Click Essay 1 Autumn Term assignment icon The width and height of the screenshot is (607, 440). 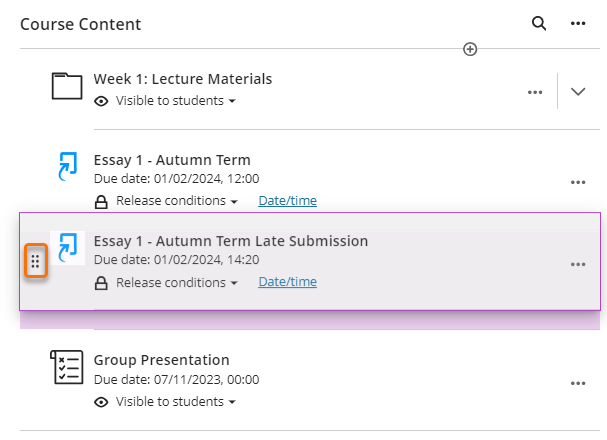point(66,168)
